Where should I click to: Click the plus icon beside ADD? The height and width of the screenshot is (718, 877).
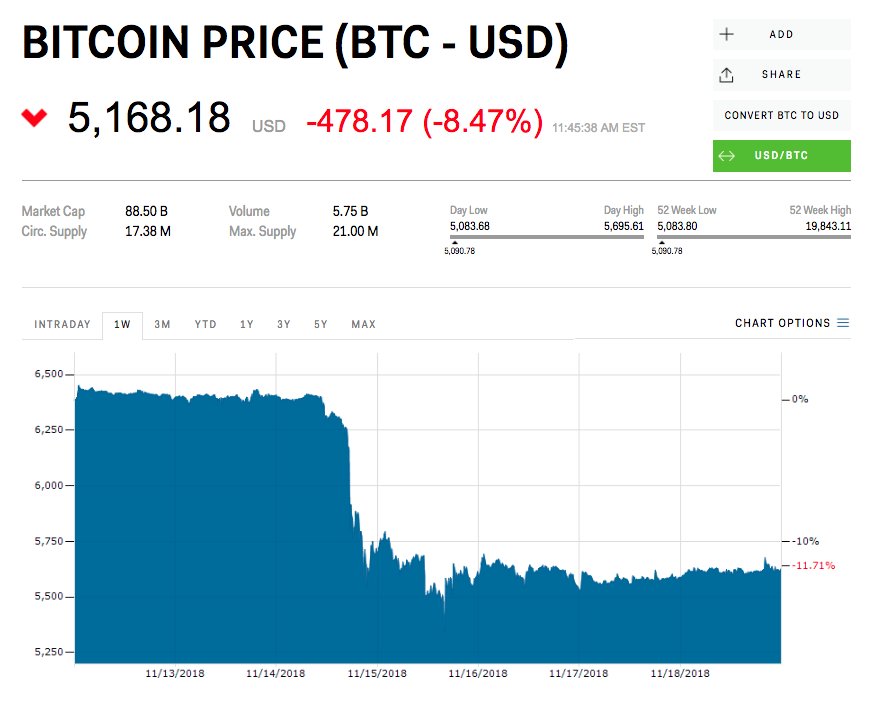point(727,34)
